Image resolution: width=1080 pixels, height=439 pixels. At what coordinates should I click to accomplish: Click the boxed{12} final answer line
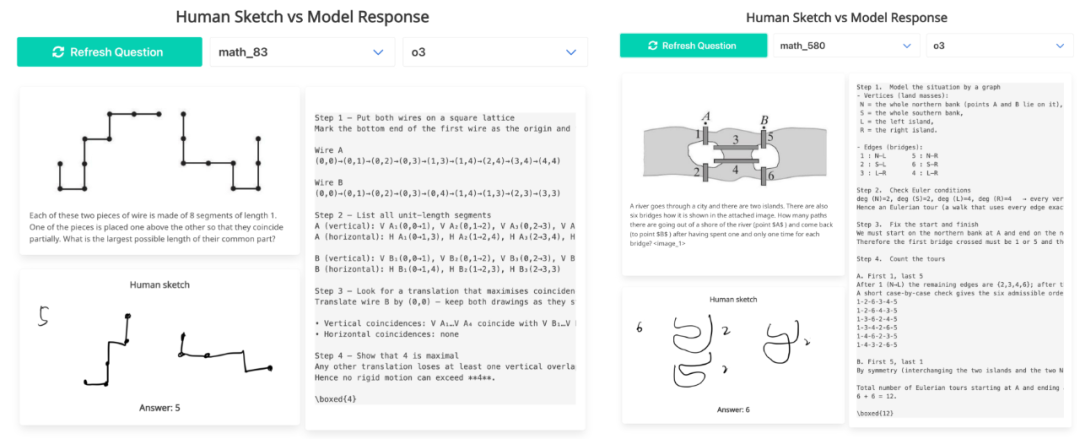[x=876, y=412]
